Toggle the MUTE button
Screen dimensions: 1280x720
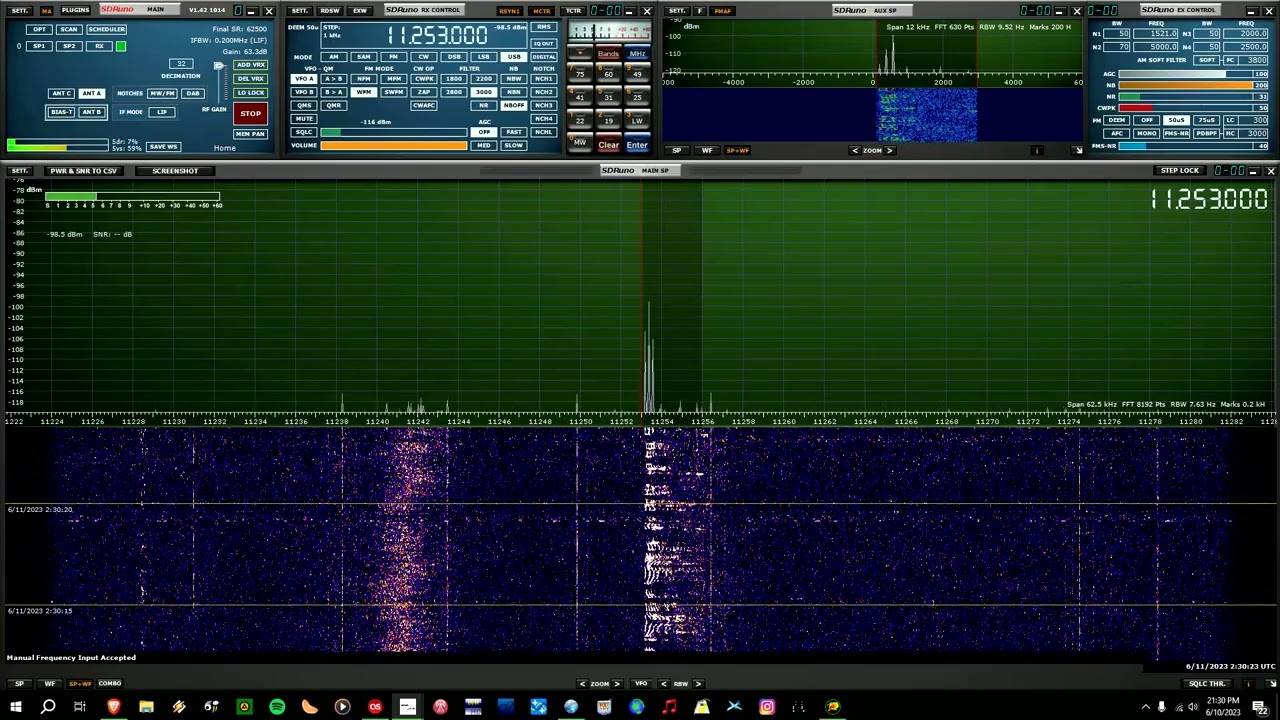[x=303, y=118]
